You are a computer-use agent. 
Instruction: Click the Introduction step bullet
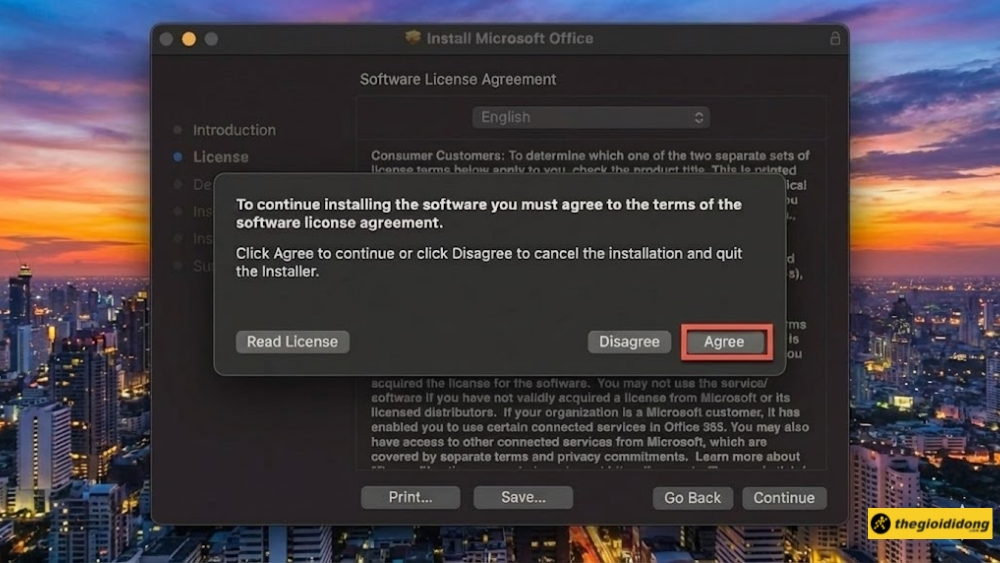tap(178, 130)
